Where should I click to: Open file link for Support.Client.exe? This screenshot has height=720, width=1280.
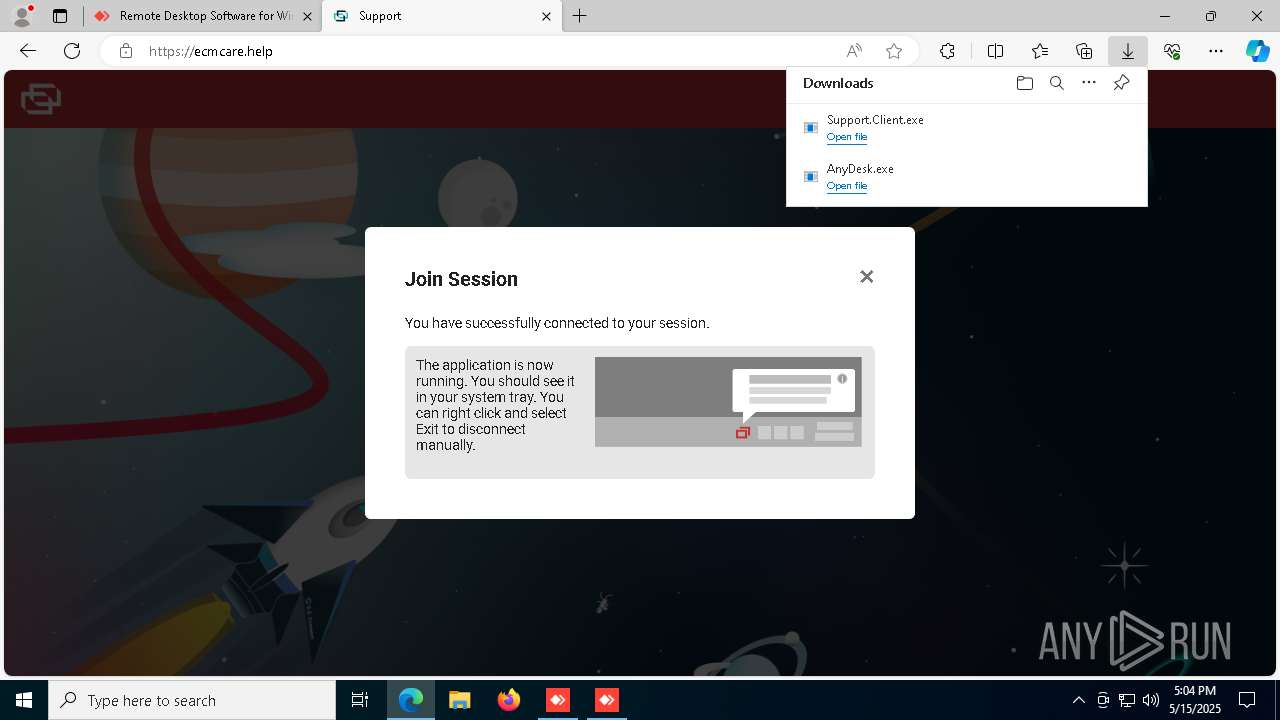[847, 137]
